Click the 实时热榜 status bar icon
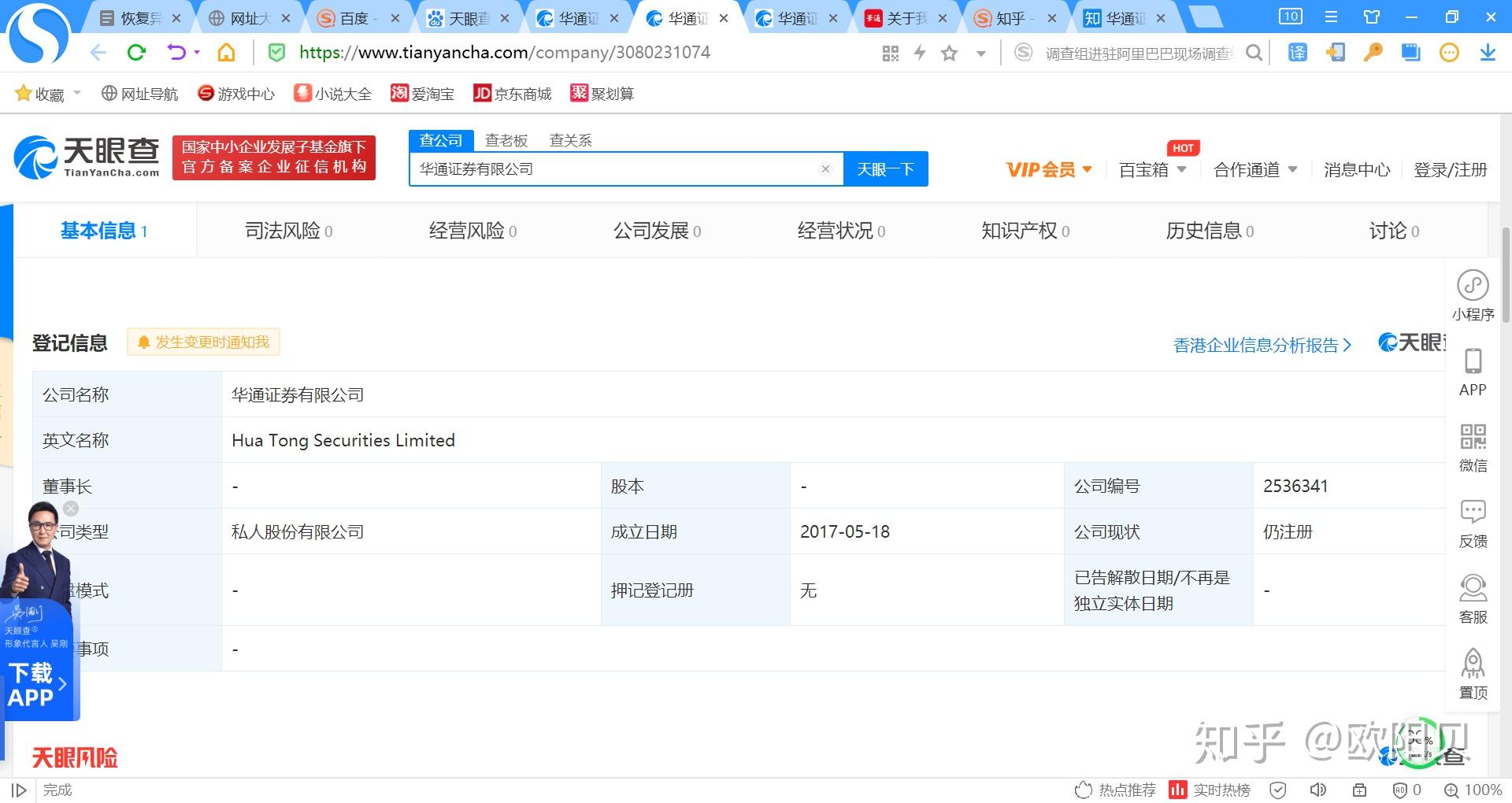This screenshot has width=1512, height=803. click(x=1210, y=790)
